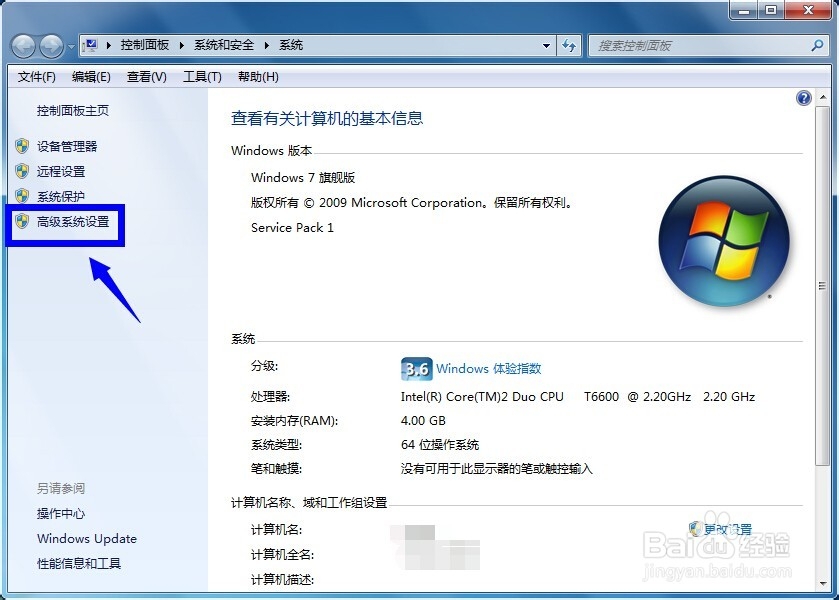Expand arrow before 控制面板 in address bar
This screenshot has width=839, height=600.
[109, 45]
